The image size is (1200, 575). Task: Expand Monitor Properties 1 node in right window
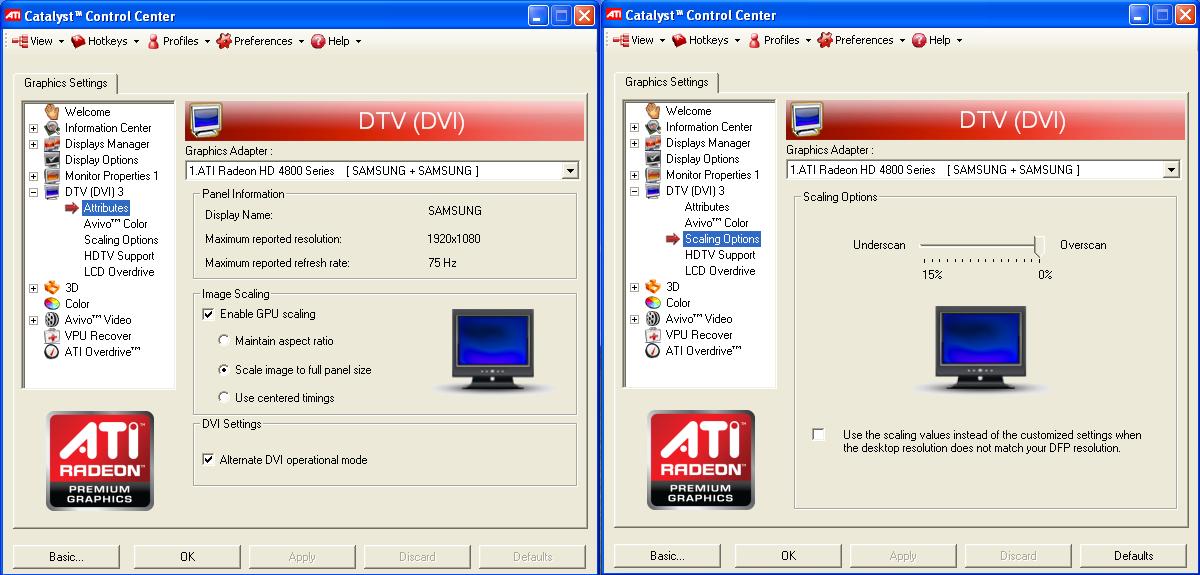click(x=634, y=175)
